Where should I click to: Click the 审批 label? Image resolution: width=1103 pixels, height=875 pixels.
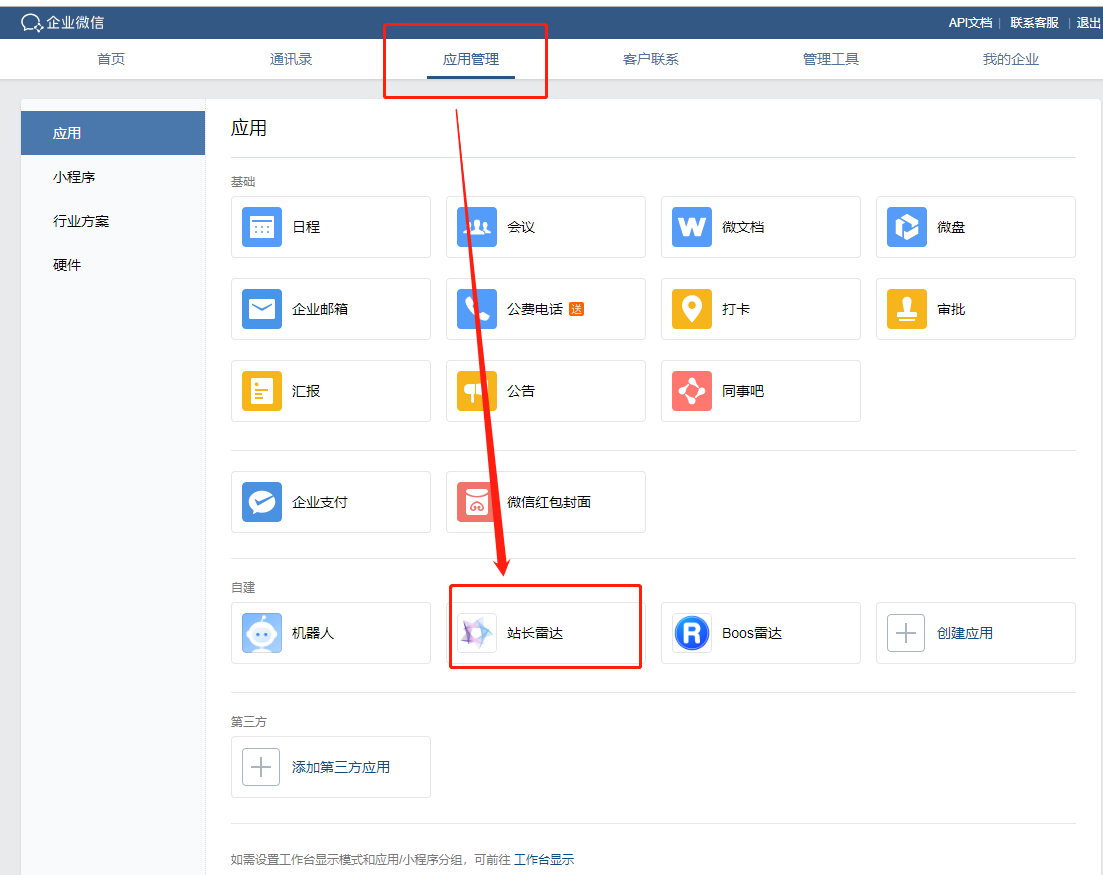click(950, 309)
